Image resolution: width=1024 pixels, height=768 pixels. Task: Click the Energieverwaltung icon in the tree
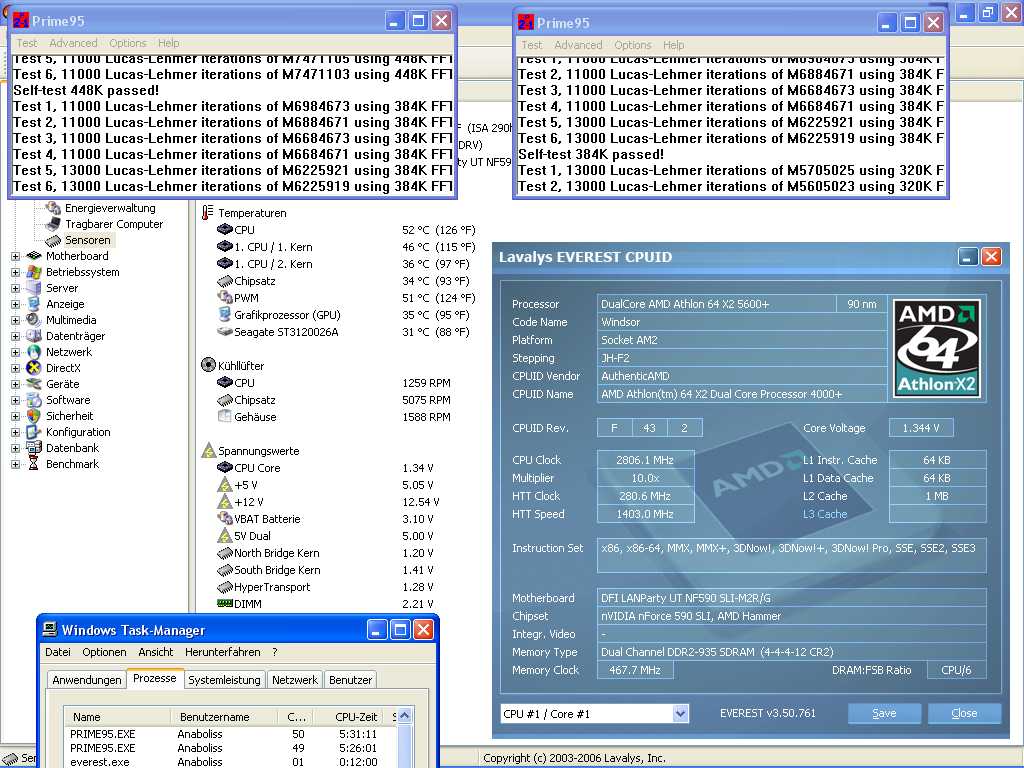tap(53, 208)
